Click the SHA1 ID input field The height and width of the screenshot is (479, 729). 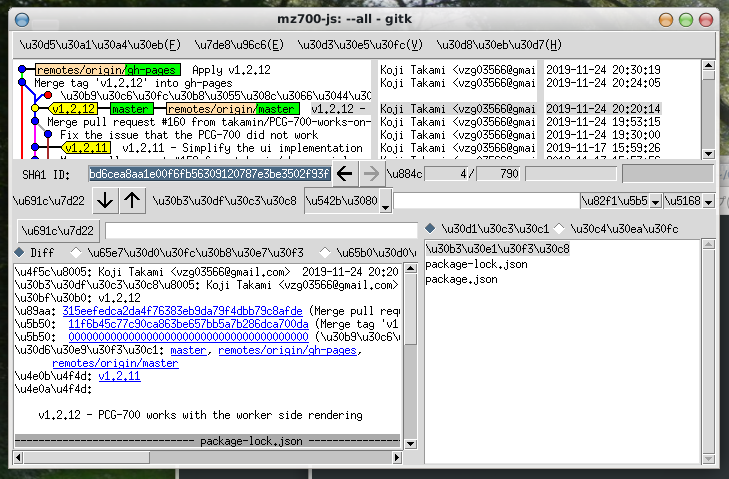click(210, 174)
